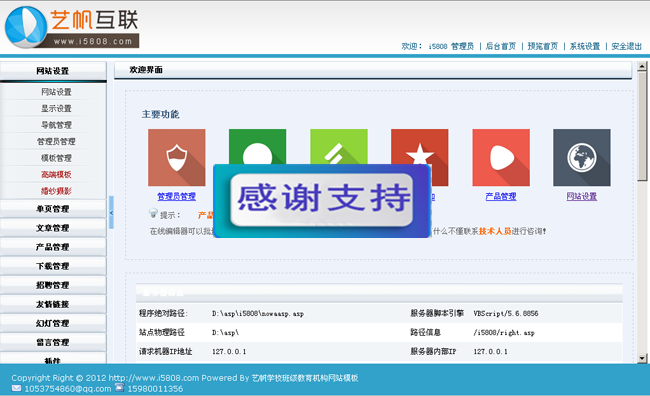The image size is (650, 396).
Task: Open the dark green circle icon tile
Action: (257, 146)
